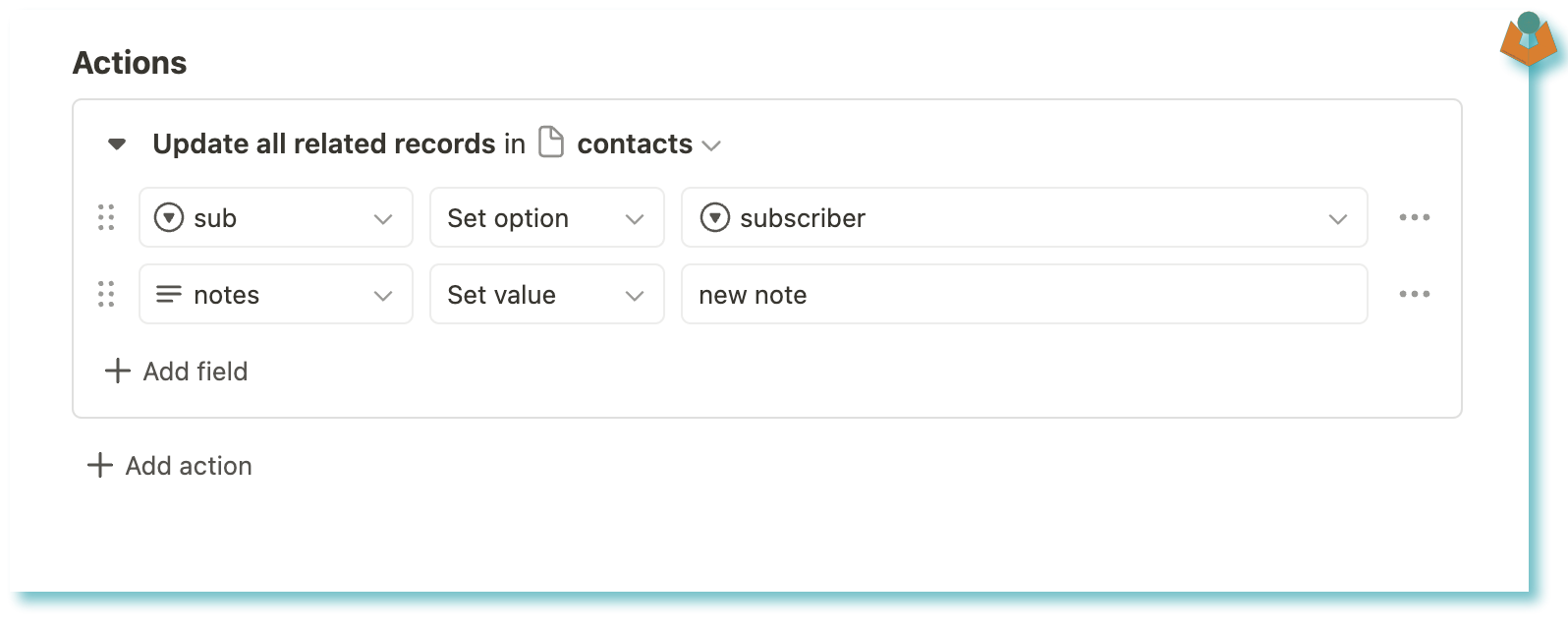This screenshot has height=631, width=1568.
Task: Open the three-dot menu on the sub row
Action: (1415, 217)
